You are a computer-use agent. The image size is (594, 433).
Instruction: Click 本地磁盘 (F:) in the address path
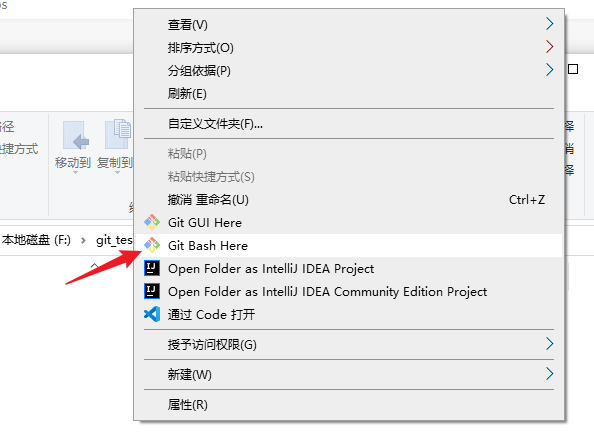[36, 240]
